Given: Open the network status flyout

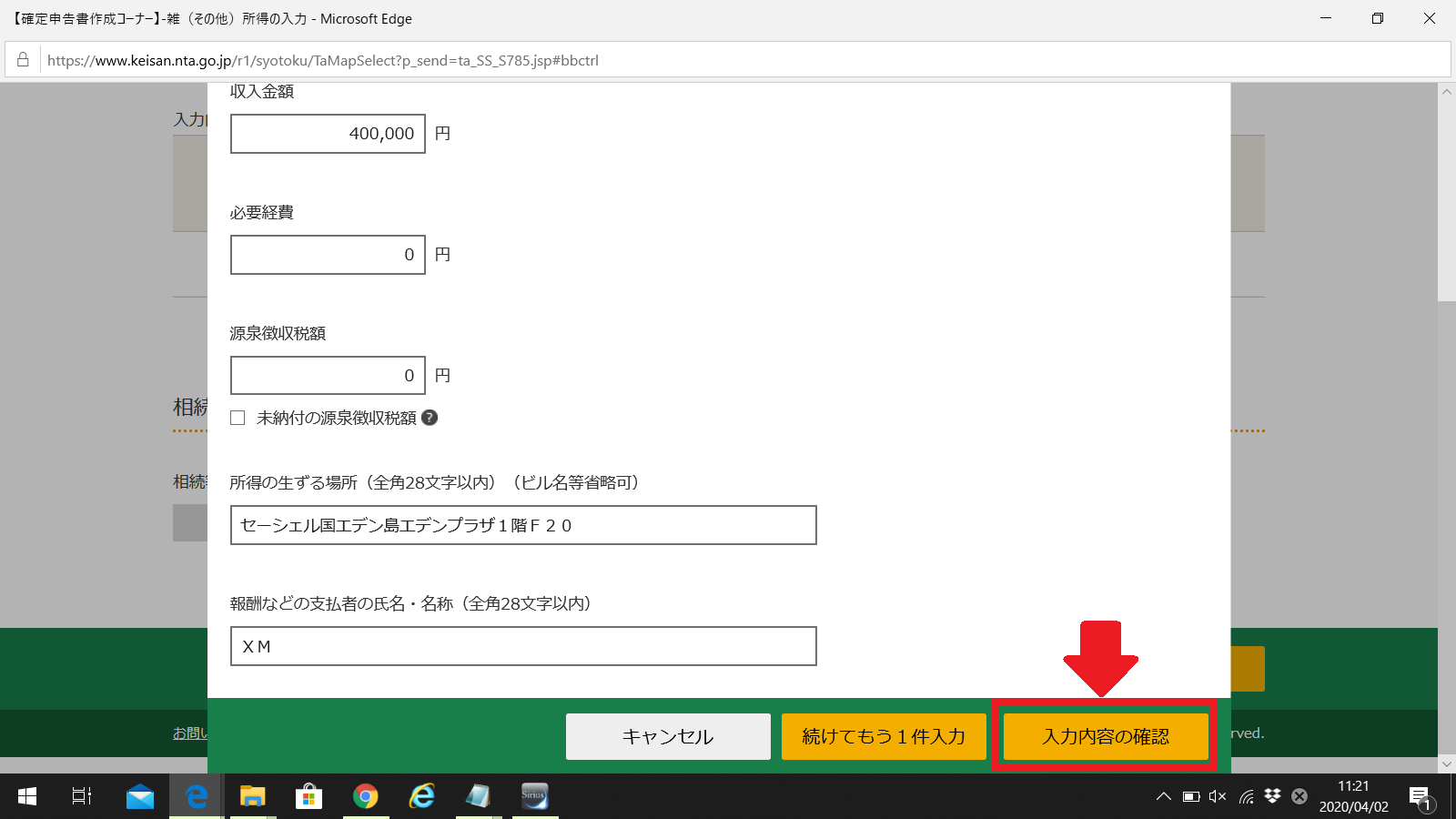Looking at the screenshot, I should point(1245,796).
